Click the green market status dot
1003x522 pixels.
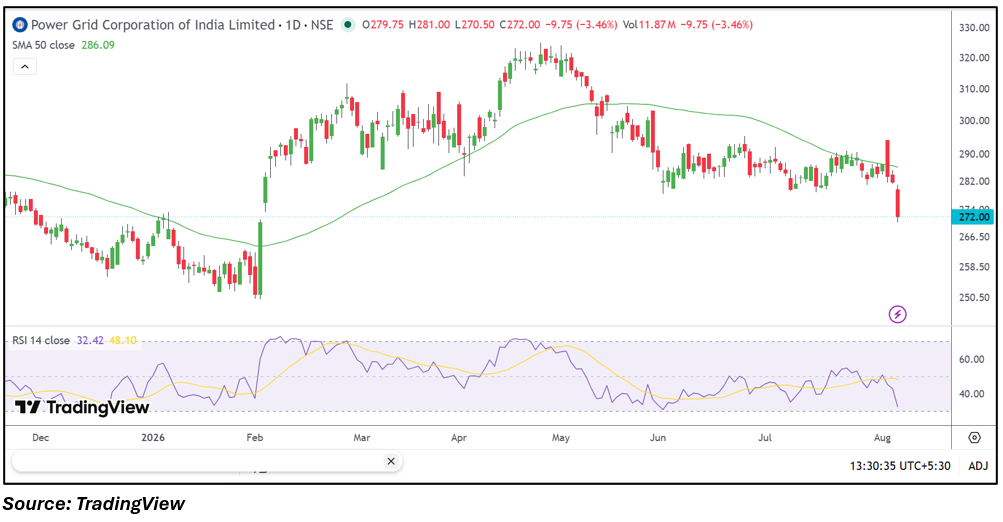(347, 25)
